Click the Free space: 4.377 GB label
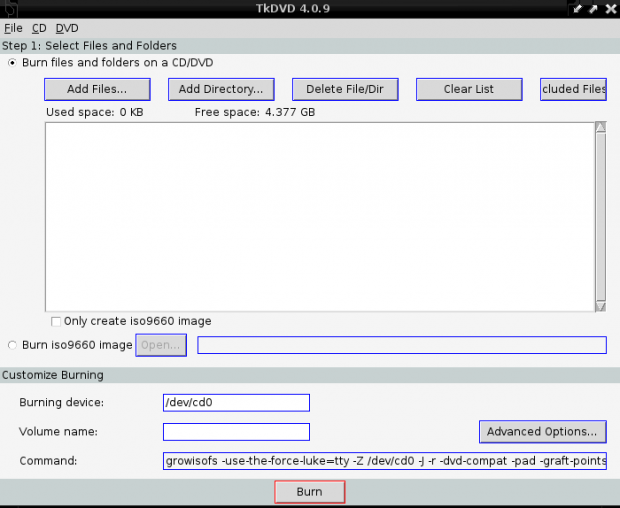The width and height of the screenshot is (620, 508). (x=255, y=112)
